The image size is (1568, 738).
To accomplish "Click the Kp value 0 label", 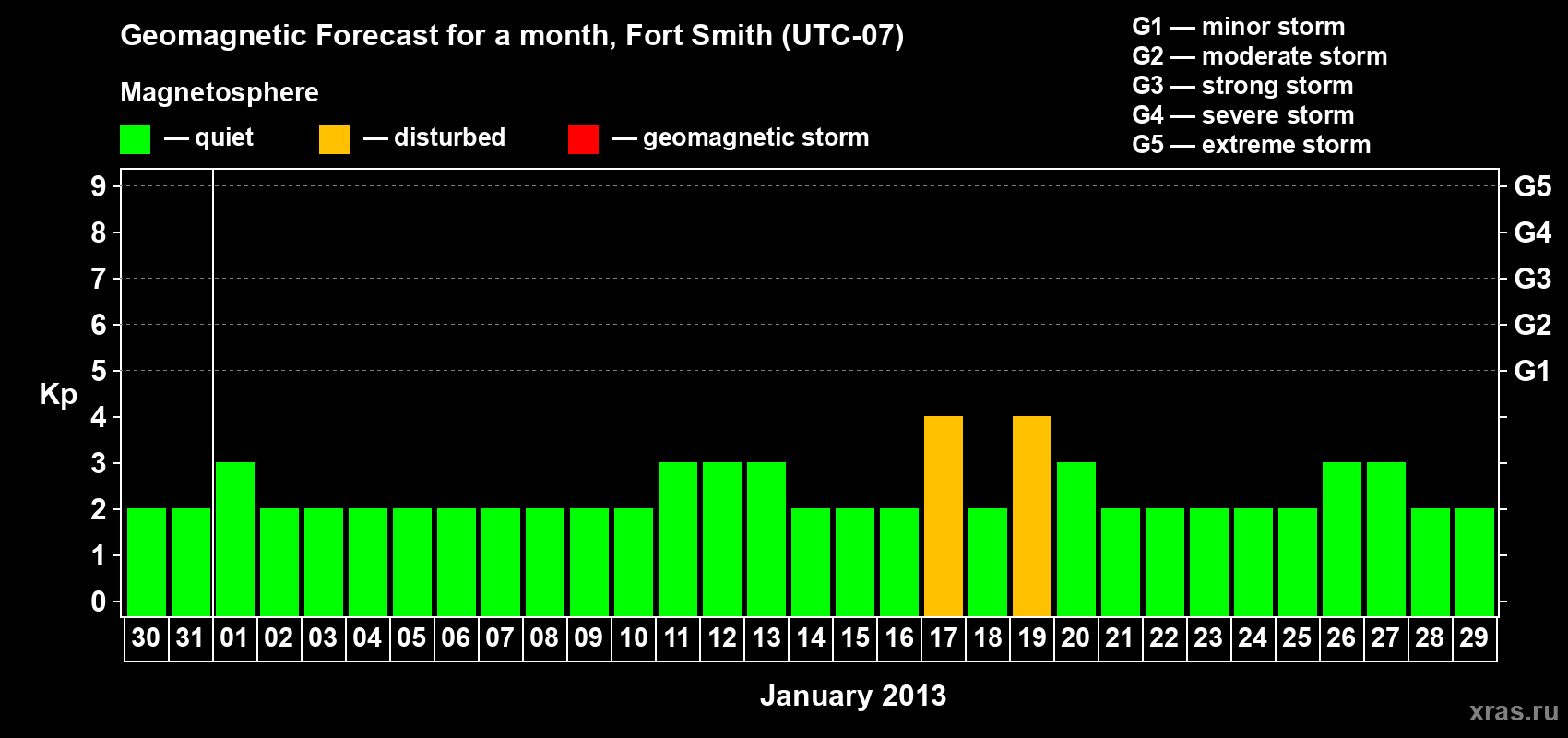I will click(99, 601).
